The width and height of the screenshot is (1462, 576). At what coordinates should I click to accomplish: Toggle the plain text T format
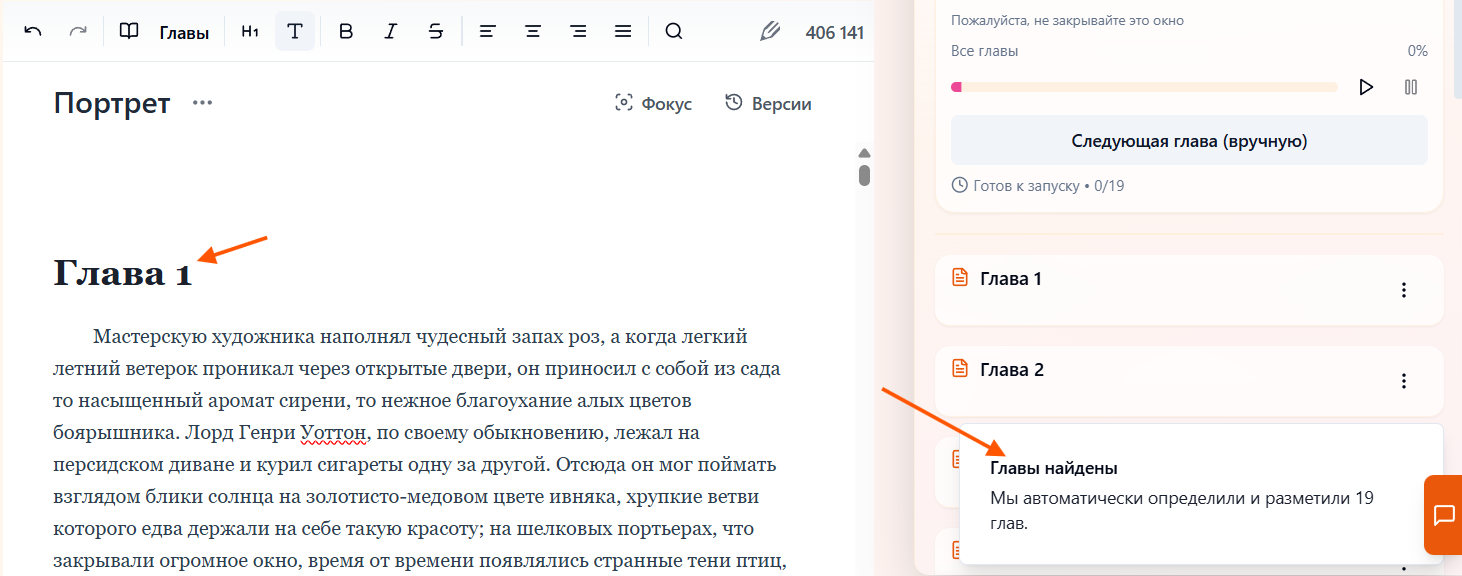click(x=295, y=31)
